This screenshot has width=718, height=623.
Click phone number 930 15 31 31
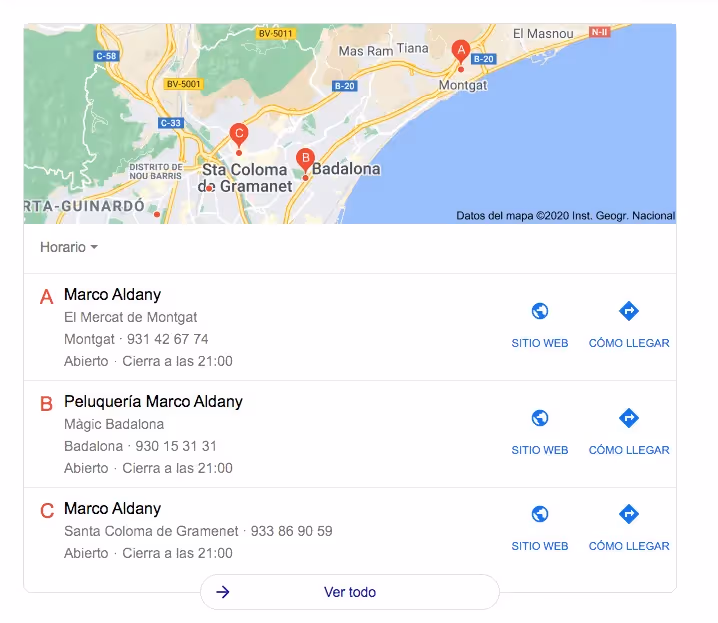[x=176, y=446]
